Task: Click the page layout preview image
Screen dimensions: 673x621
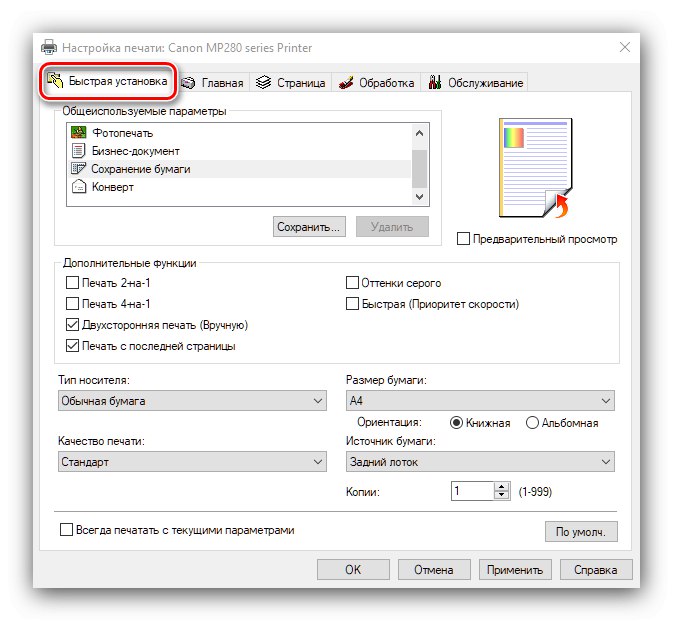Action: click(536, 168)
